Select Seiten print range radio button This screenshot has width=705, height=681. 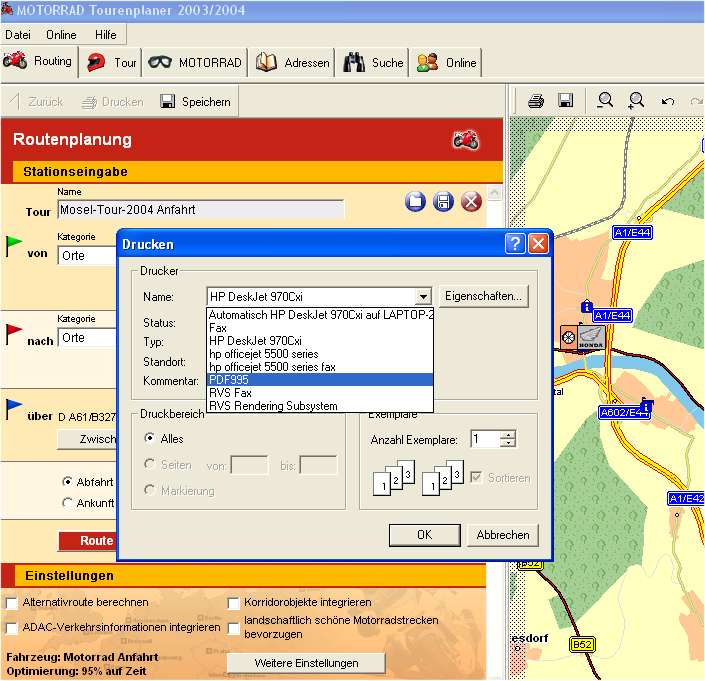150,464
